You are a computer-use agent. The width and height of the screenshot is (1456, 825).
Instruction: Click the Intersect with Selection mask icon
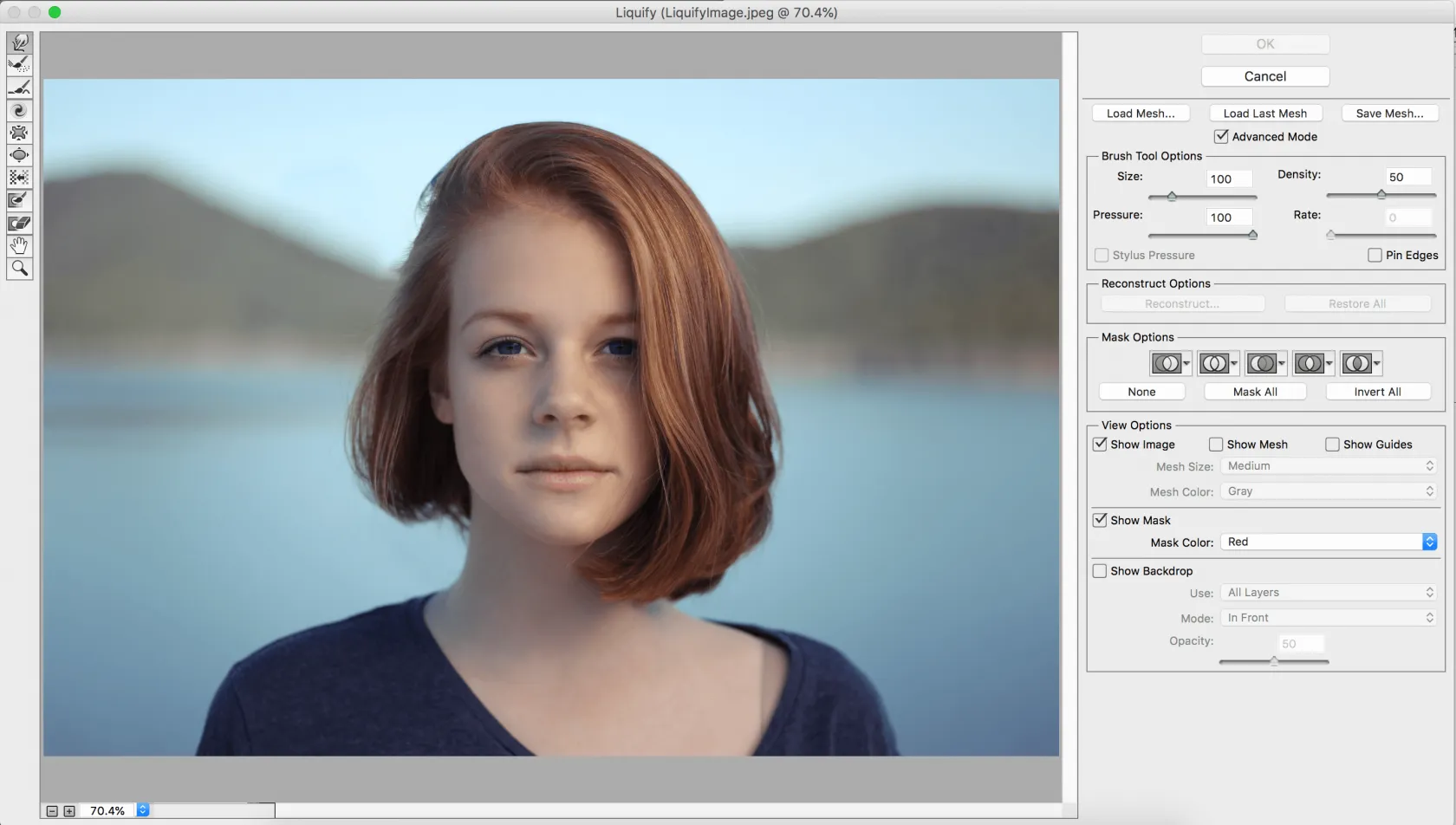coord(1309,363)
